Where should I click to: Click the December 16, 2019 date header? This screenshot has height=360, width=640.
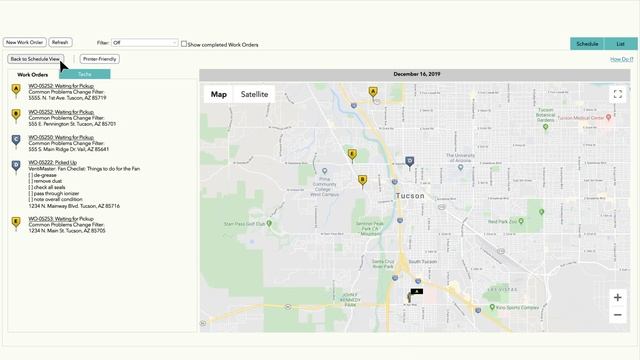pyautogui.click(x=416, y=74)
